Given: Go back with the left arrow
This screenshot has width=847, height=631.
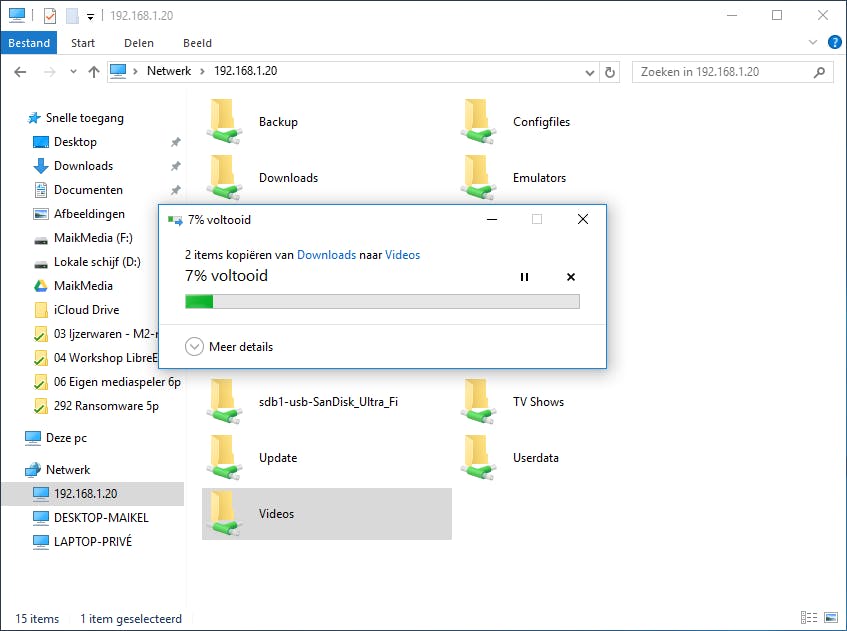Looking at the screenshot, I should point(20,71).
